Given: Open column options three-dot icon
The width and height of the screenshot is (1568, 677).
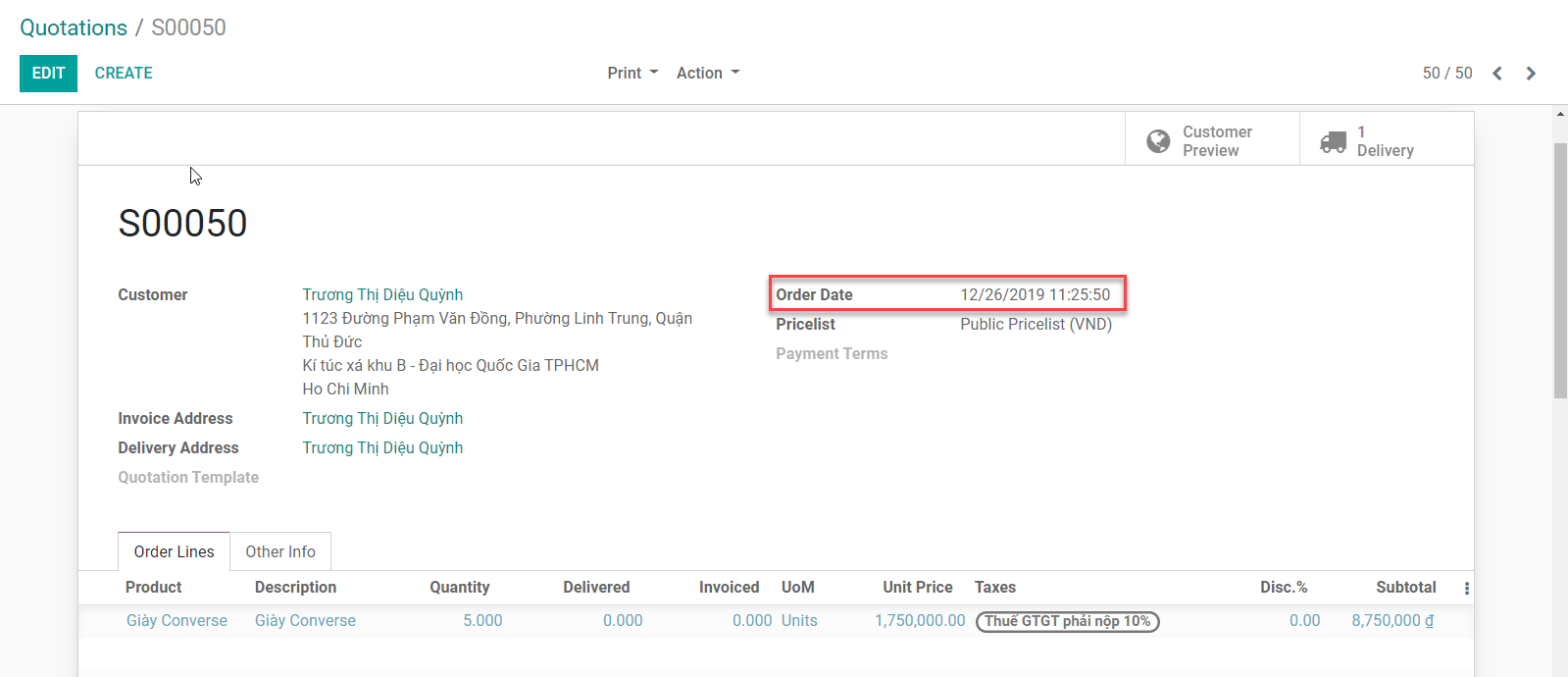Looking at the screenshot, I should tap(1466, 588).
